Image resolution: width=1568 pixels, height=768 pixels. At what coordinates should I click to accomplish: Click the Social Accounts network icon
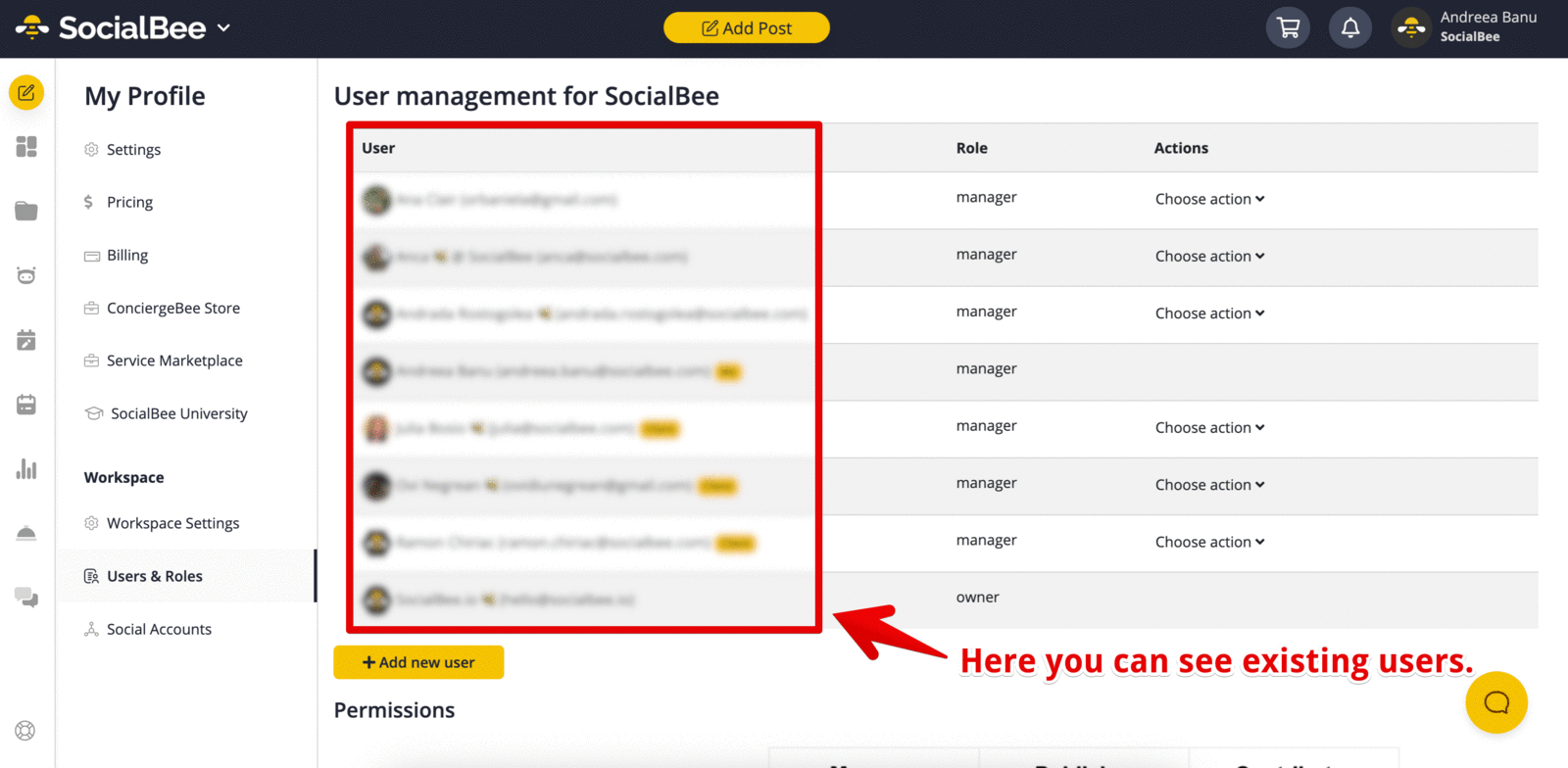(91, 629)
